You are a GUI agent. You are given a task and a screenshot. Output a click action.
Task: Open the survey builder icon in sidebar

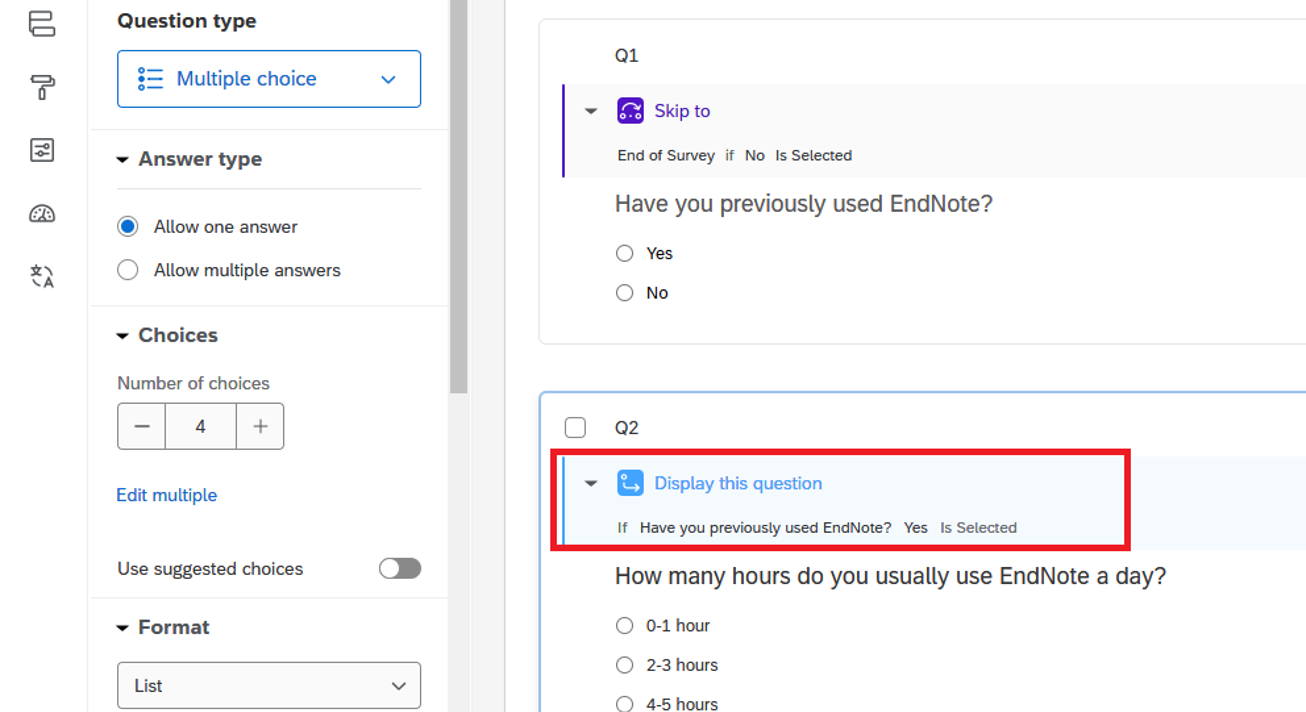coord(42,24)
